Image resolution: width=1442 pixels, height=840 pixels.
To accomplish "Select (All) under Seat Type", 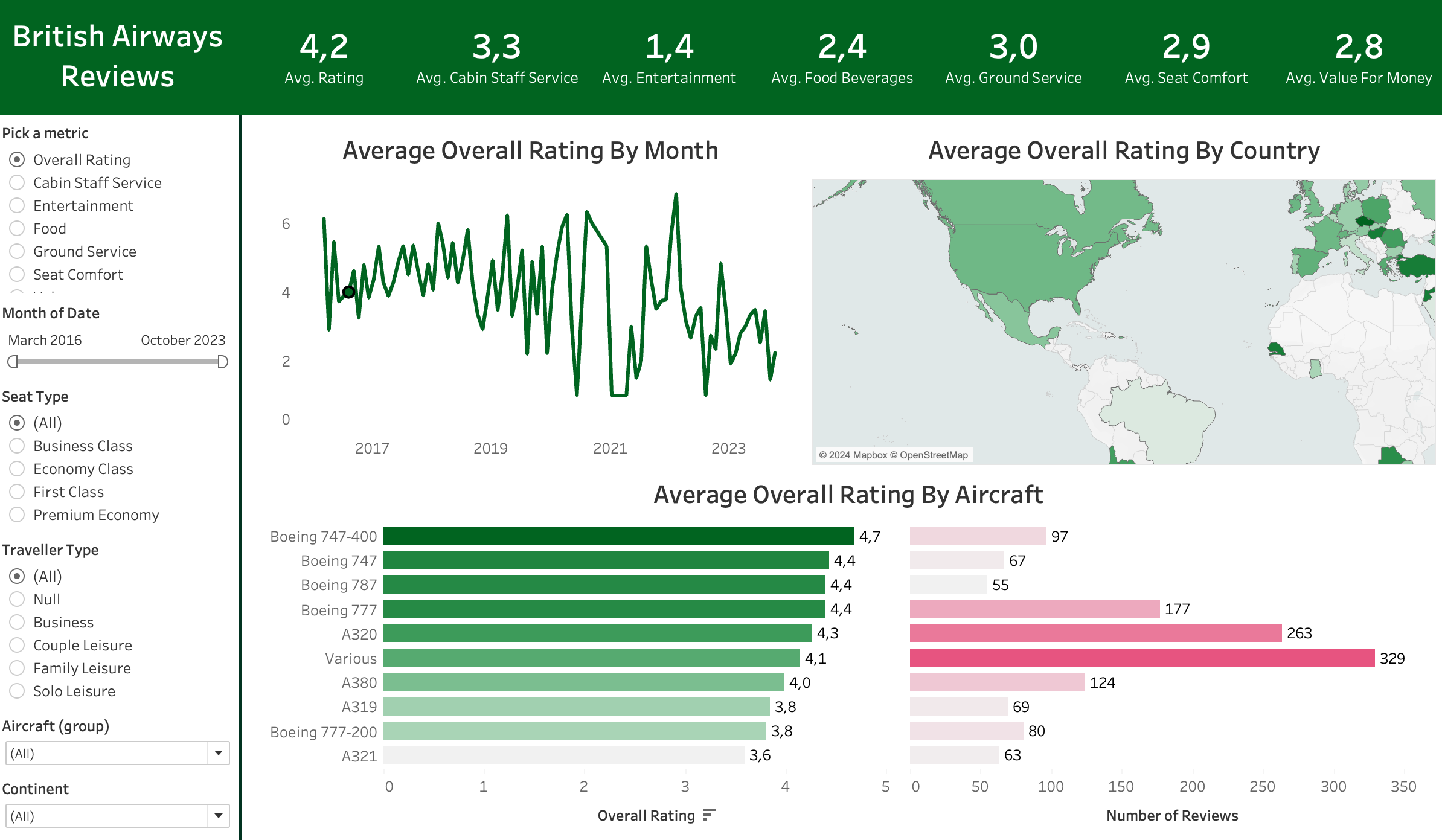I will 17,423.
